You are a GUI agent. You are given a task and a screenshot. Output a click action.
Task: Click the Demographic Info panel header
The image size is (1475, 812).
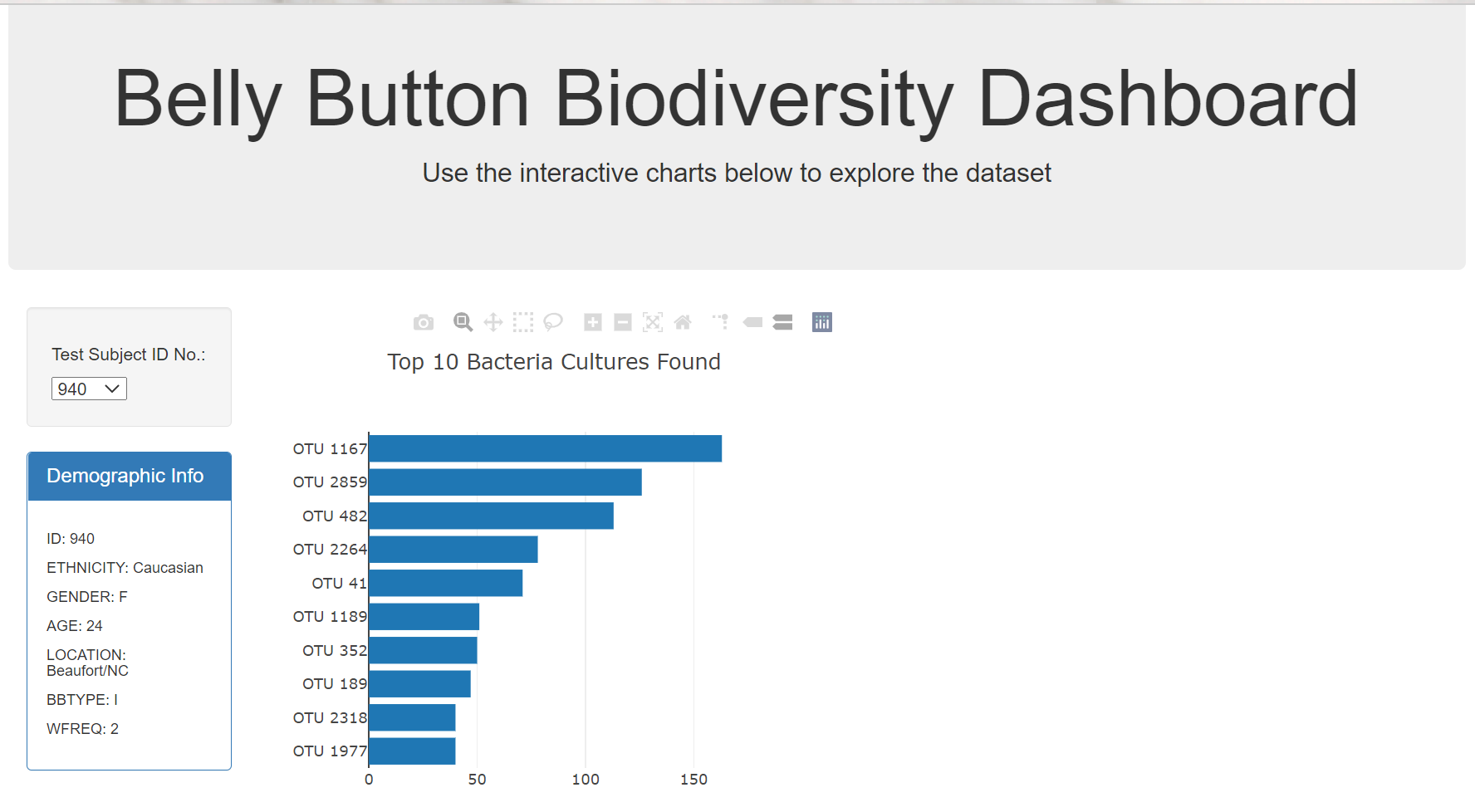pos(125,476)
